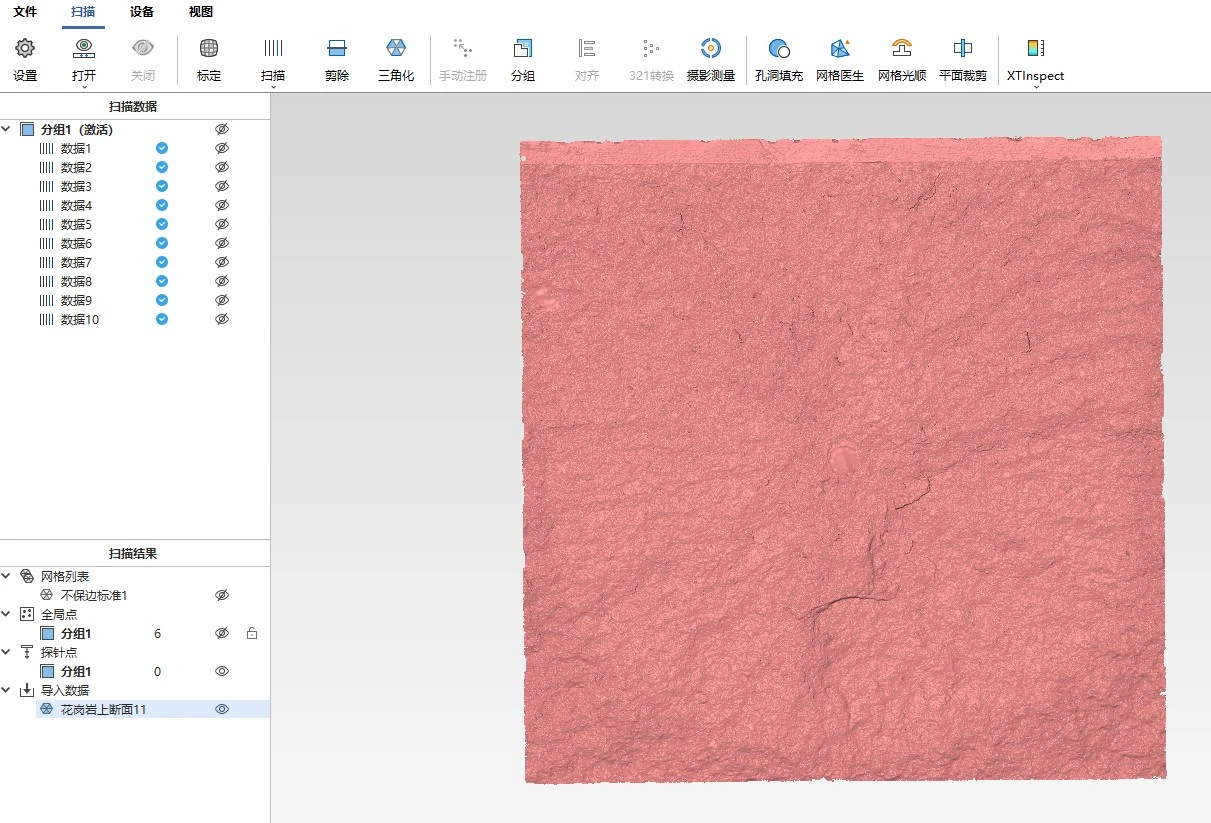Click the global point count 6

point(157,633)
